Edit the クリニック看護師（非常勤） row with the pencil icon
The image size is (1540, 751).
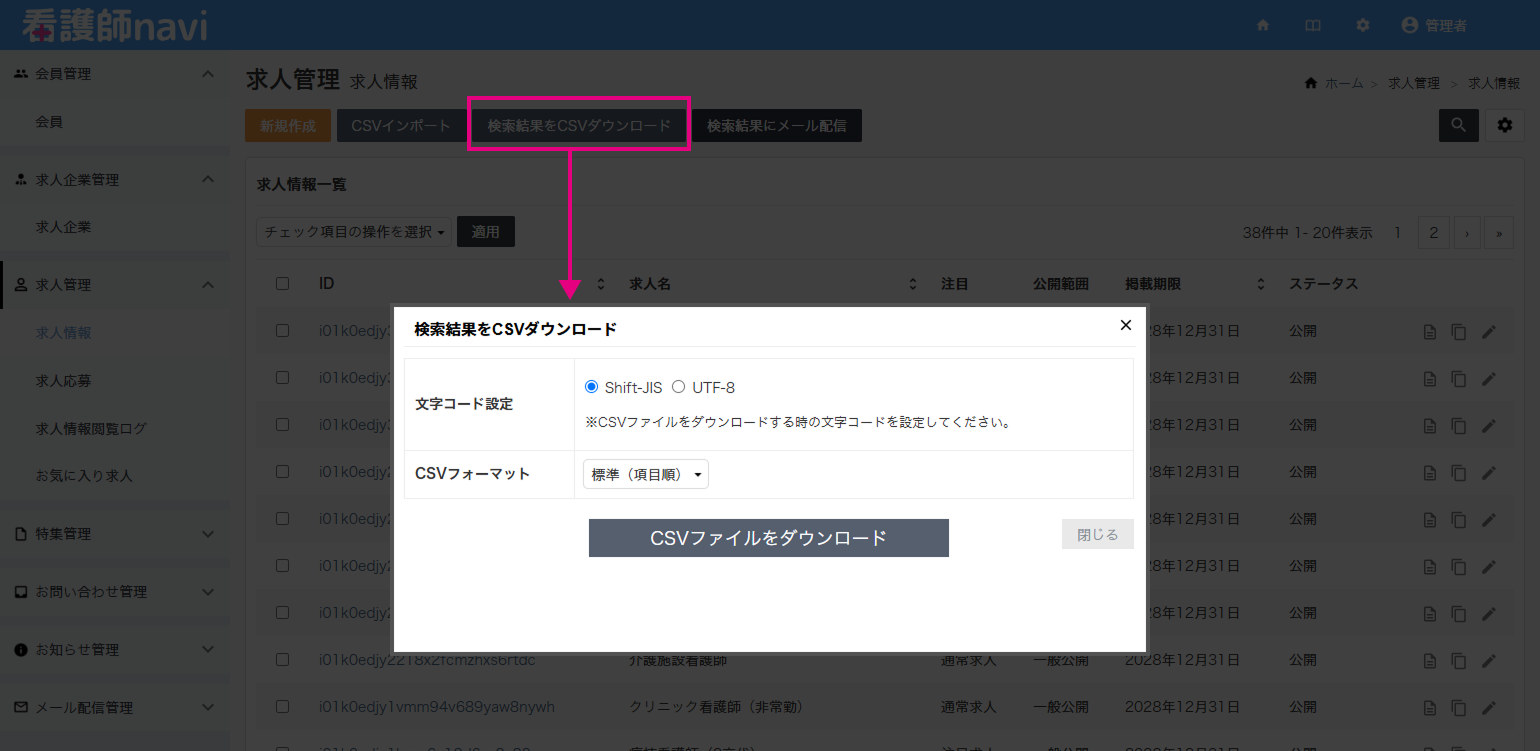1487,707
